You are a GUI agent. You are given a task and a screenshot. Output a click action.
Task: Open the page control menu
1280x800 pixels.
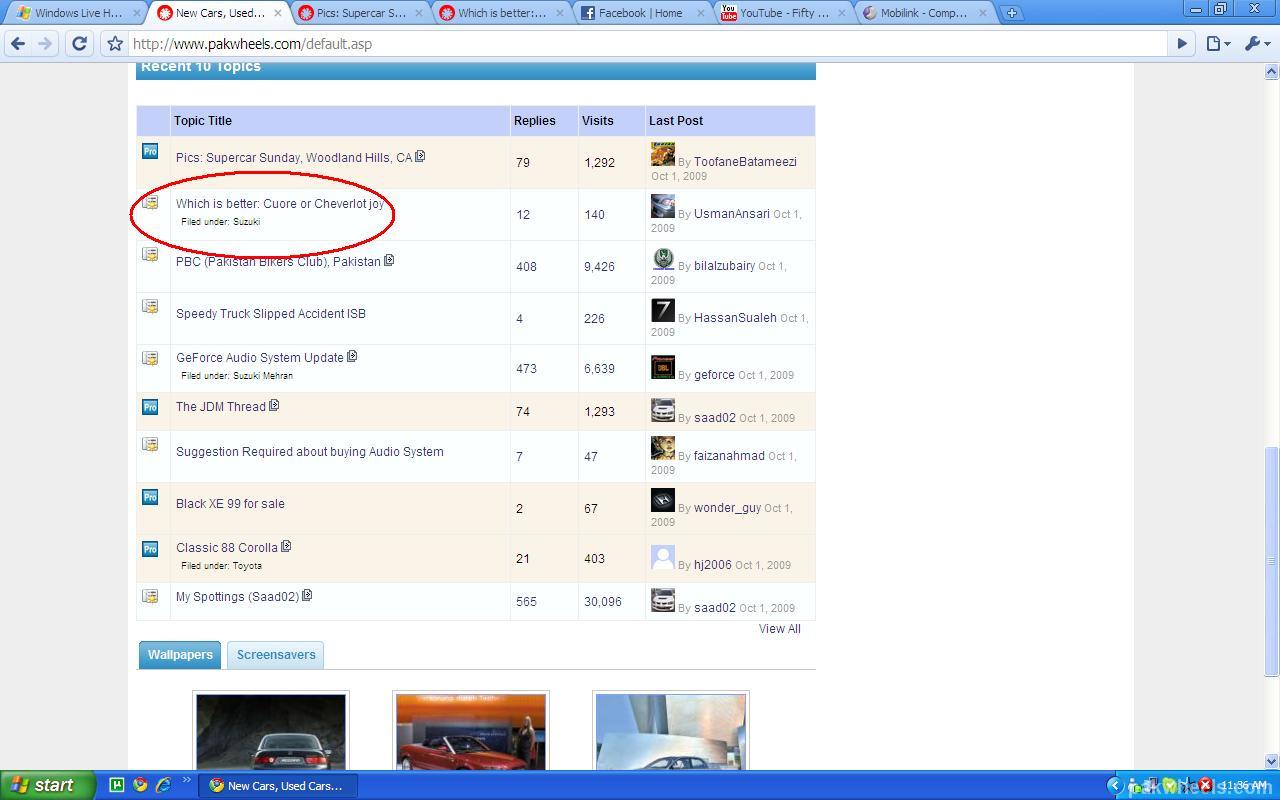coord(1217,44)
